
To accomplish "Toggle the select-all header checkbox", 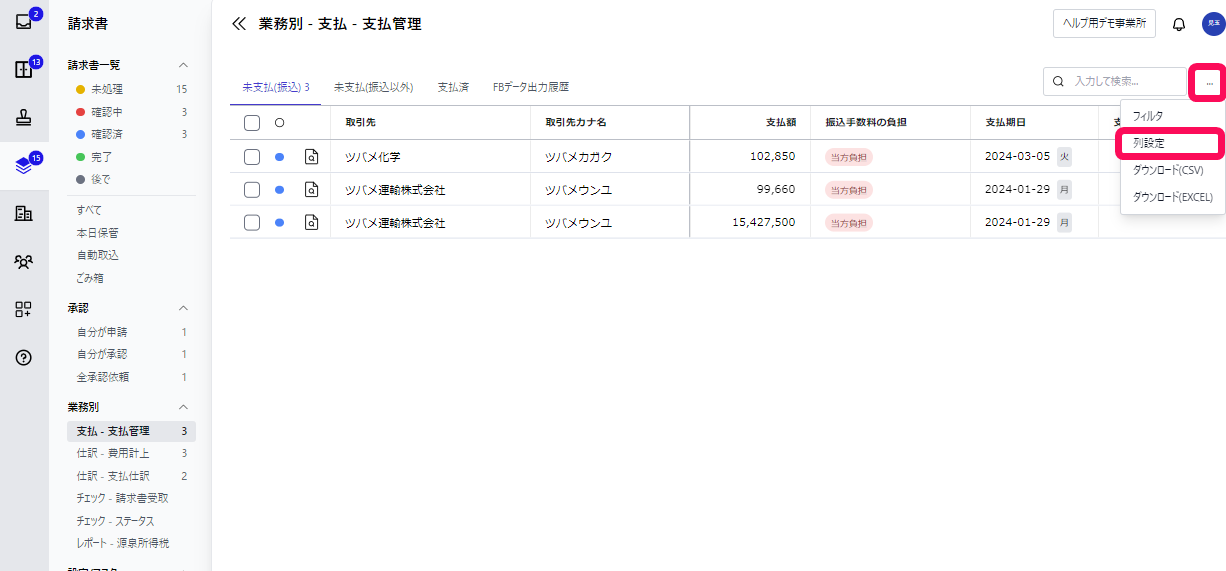I will pyautogui.click(x=252, y=123).
